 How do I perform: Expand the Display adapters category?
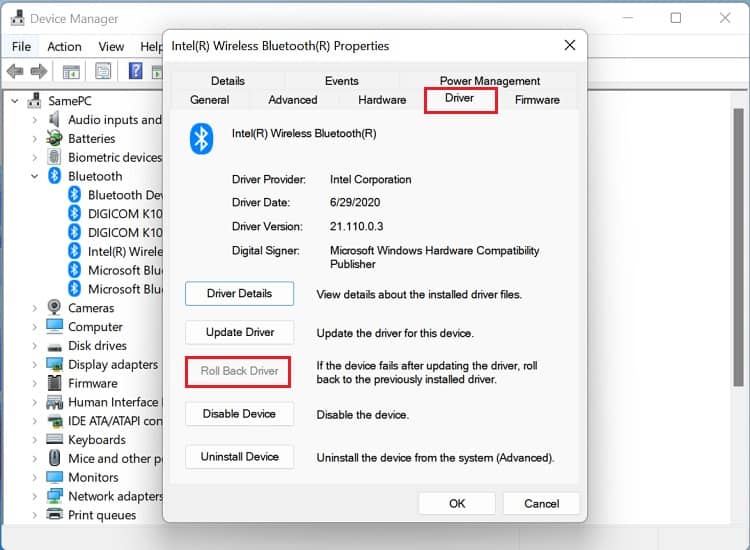pyautogui.click(x=34, y=364)
